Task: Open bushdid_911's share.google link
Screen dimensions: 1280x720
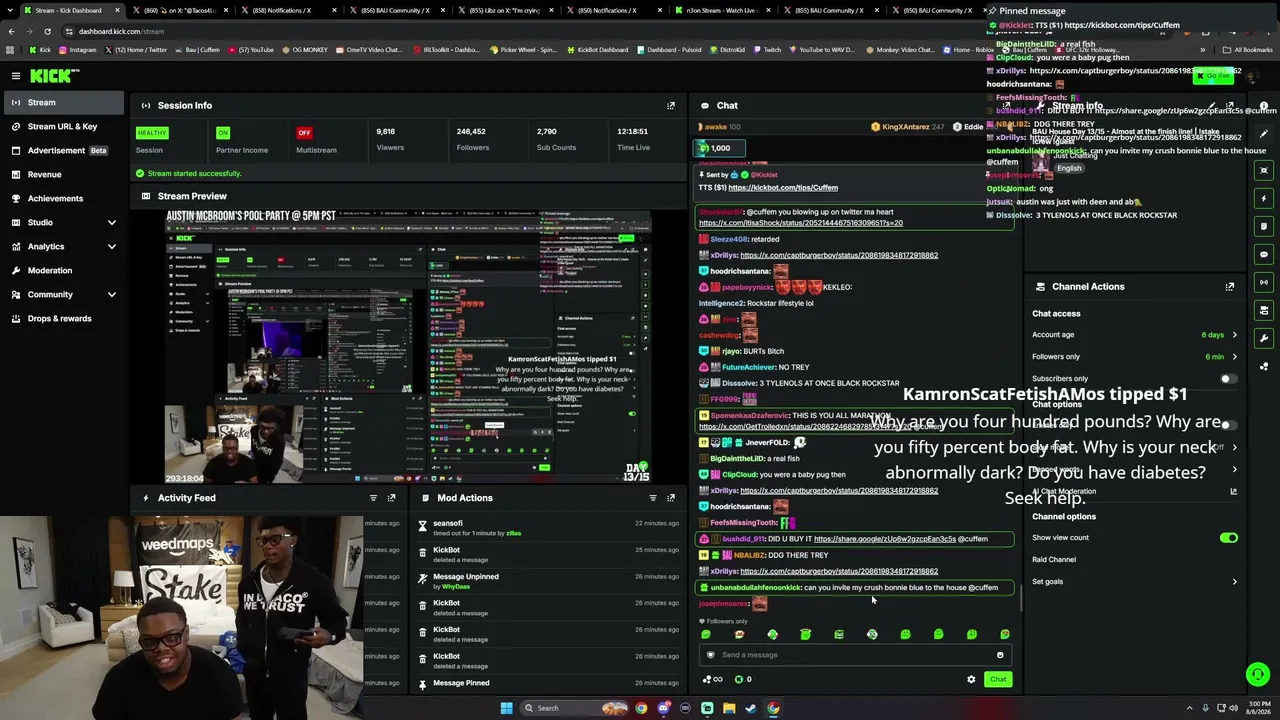Action: pos(885,539)
